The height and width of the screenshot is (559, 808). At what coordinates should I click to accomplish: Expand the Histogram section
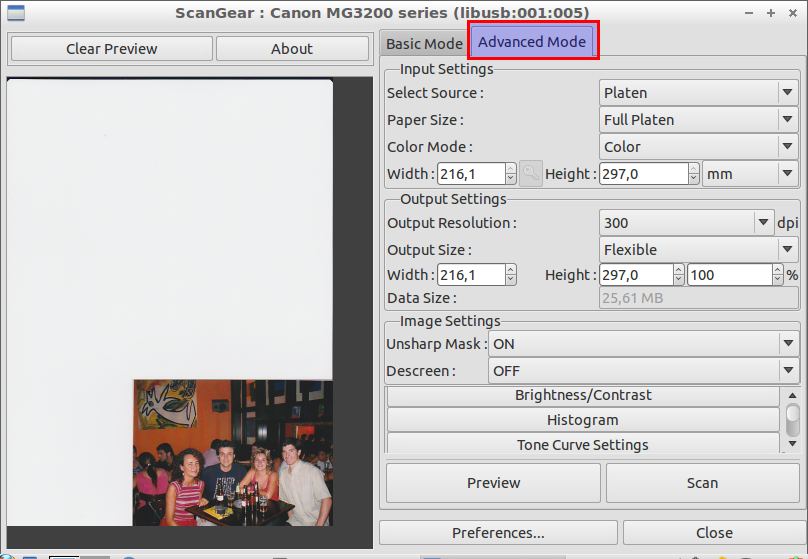[582, 420]
